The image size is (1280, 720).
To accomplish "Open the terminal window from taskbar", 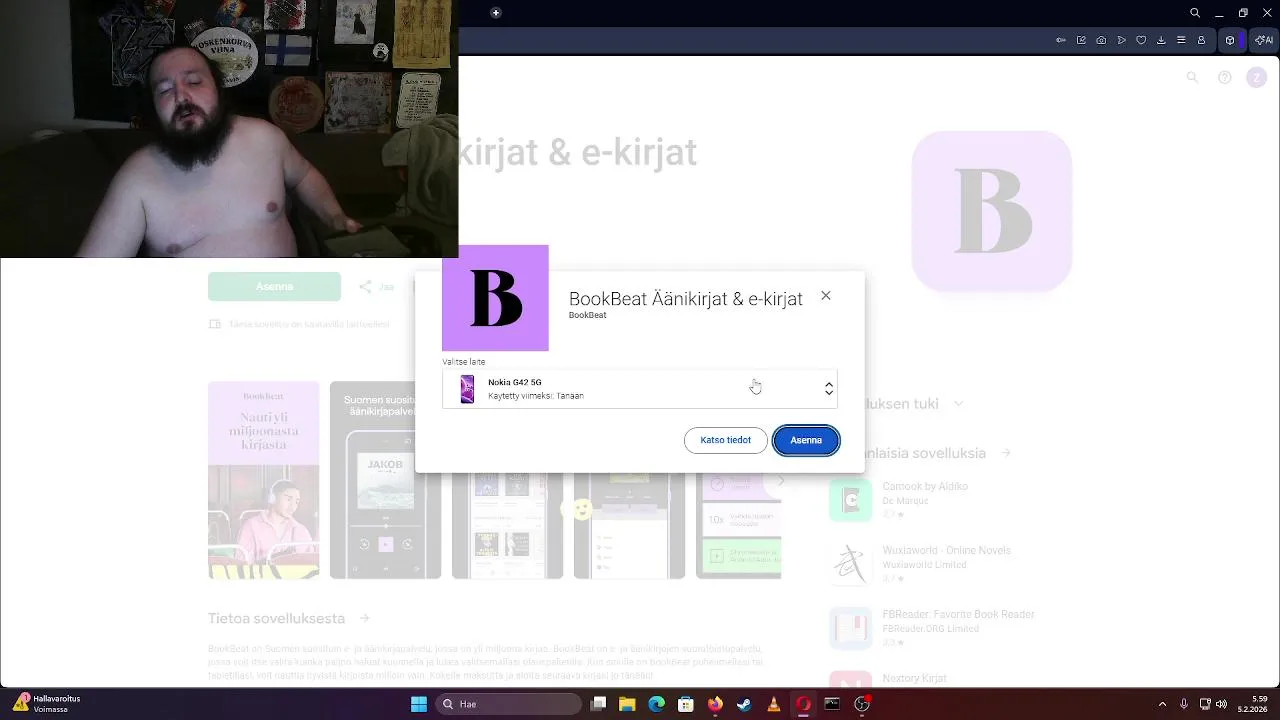I will pyautogui.click(x=832, y=704).
